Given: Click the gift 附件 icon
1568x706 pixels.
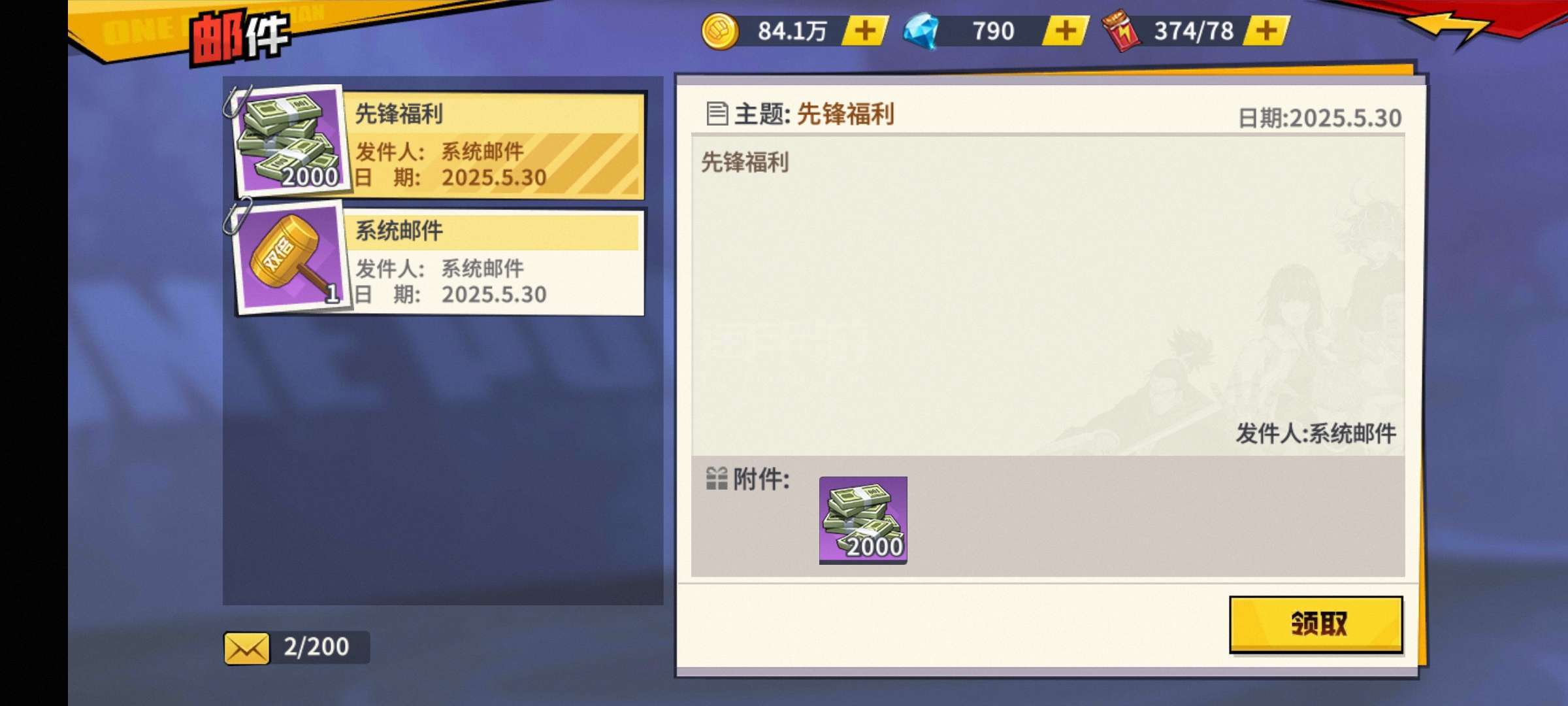Looking at the screenshot, I should pos(717,479).
